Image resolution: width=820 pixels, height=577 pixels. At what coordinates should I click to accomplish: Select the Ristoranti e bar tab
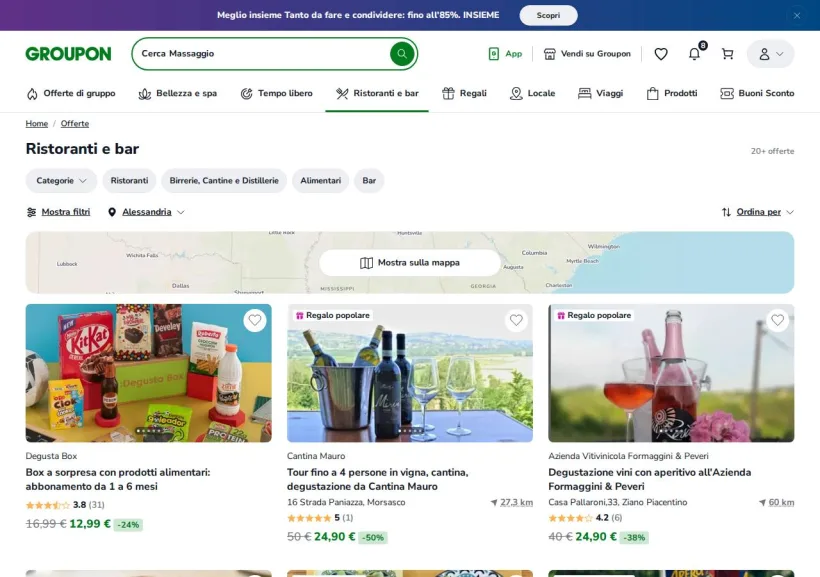tap(377, 93)
